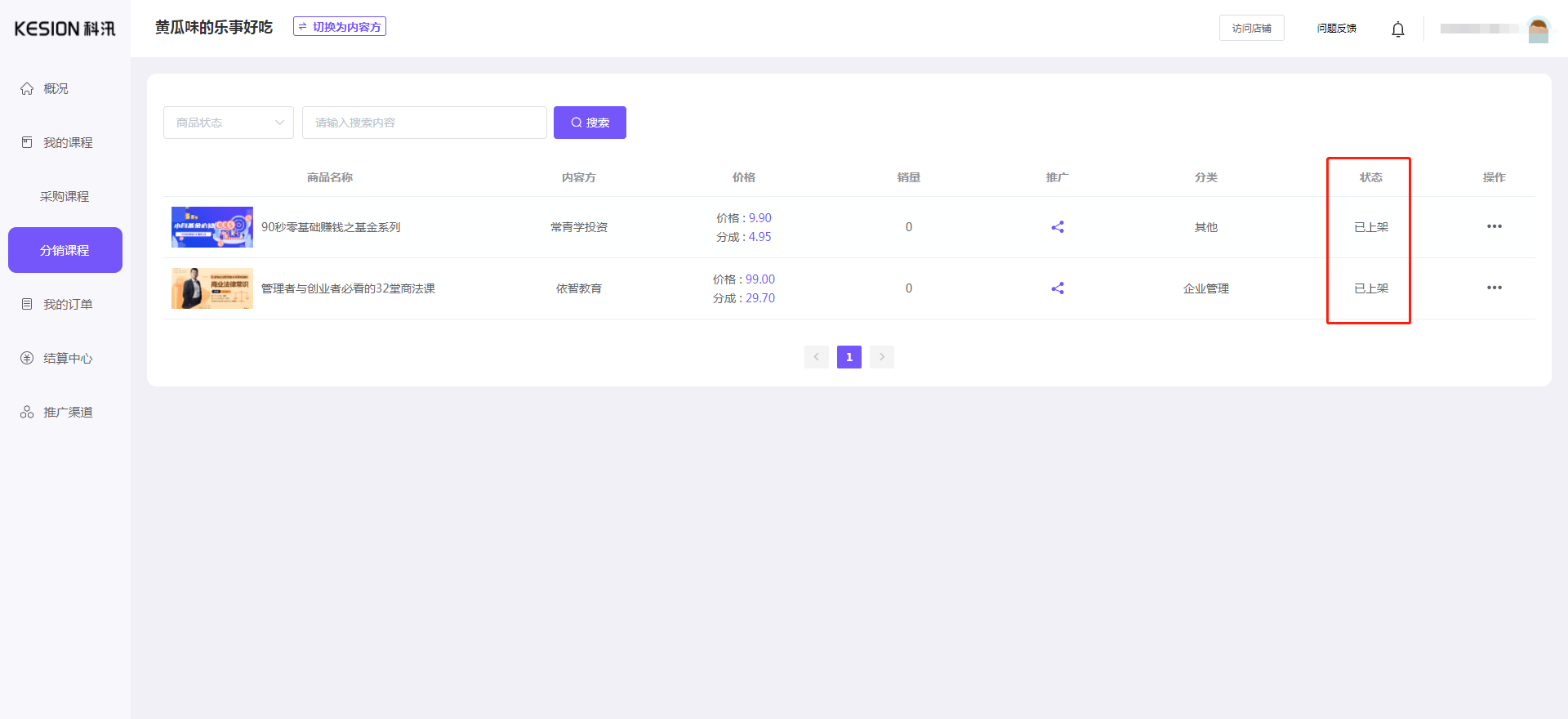Open 结算中心 from the sidebar

tap(67, 358)
